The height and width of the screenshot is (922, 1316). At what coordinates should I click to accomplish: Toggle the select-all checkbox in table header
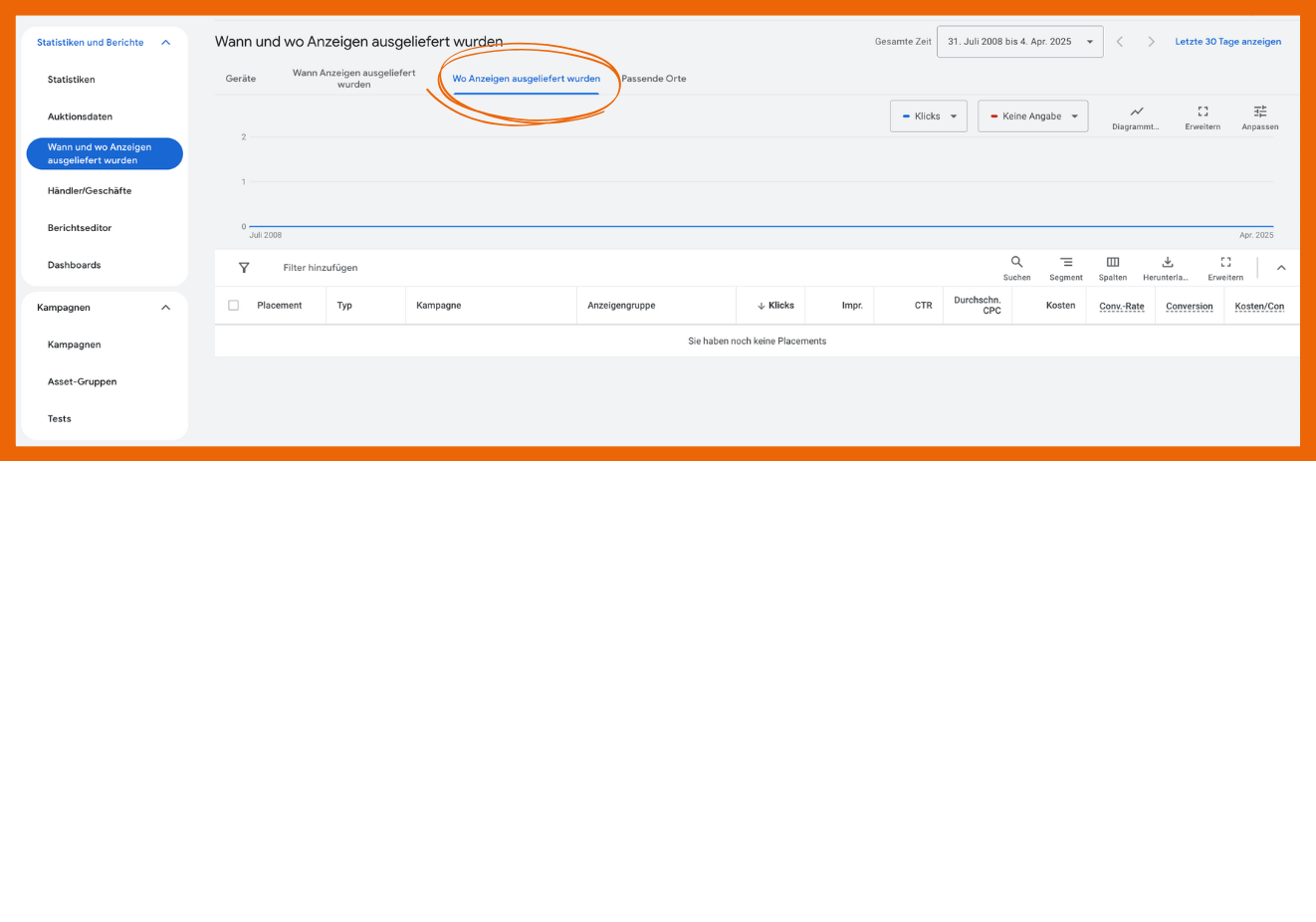tap(233, 306)
